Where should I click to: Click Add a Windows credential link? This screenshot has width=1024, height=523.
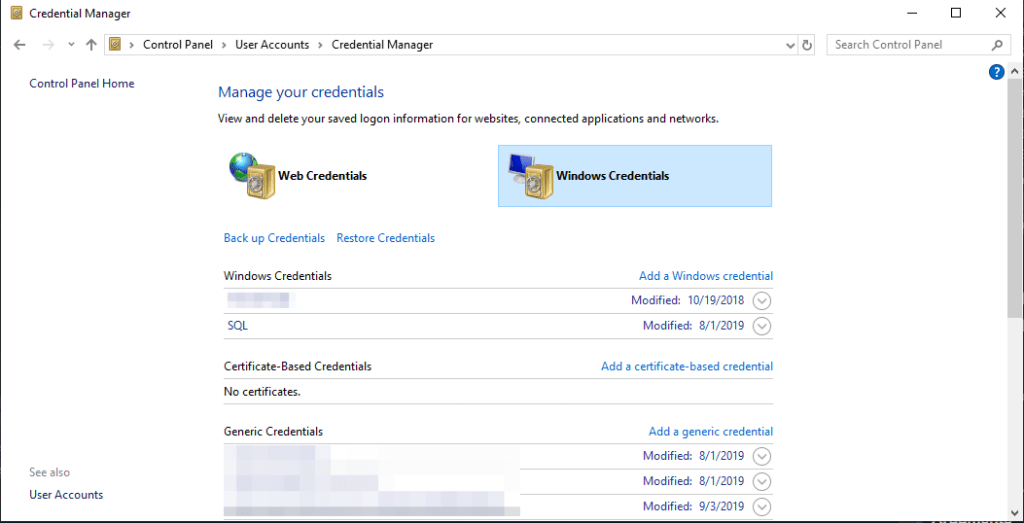(x=705, y=276)
